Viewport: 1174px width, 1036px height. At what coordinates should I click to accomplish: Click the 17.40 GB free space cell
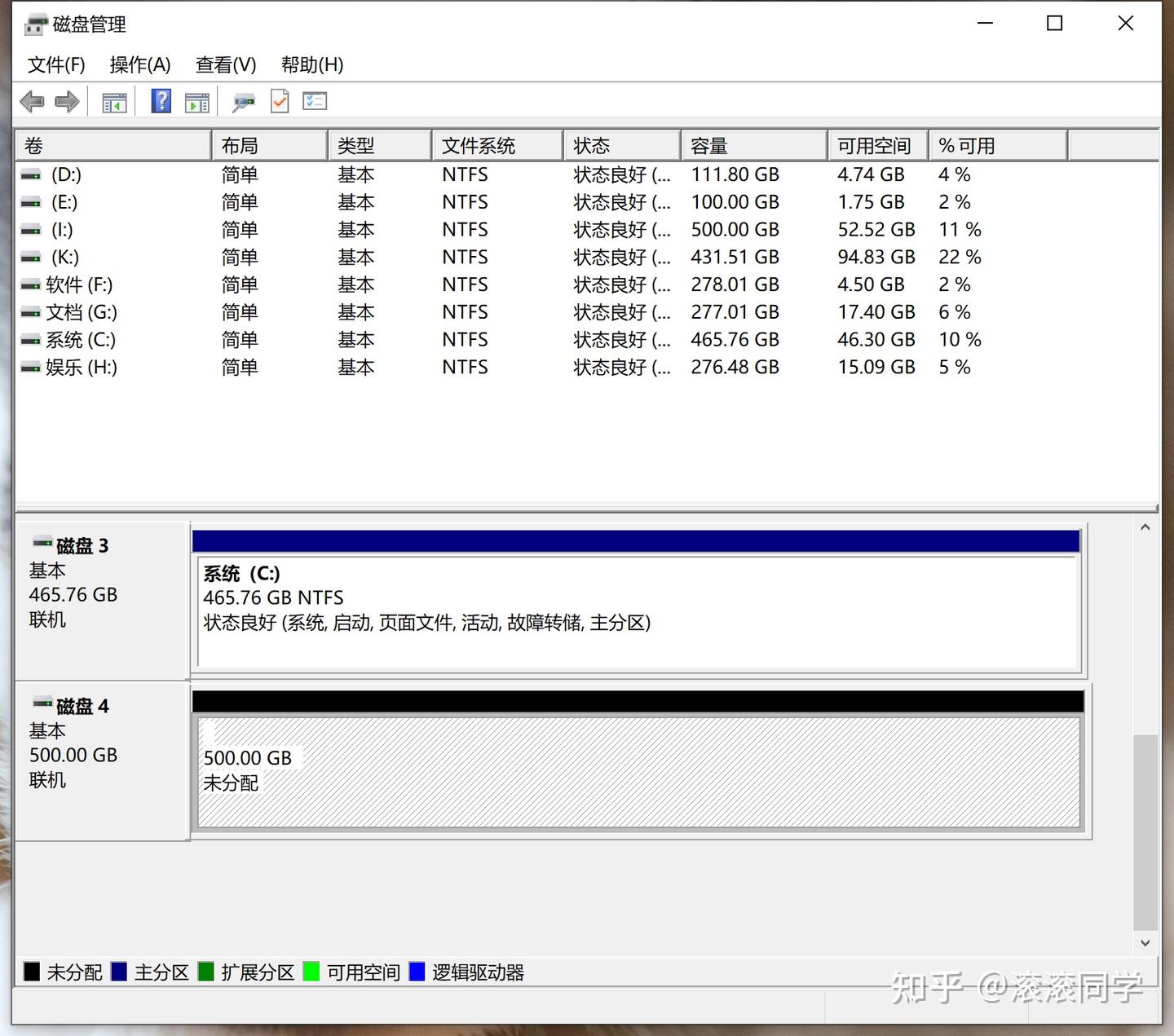point(876,313)
